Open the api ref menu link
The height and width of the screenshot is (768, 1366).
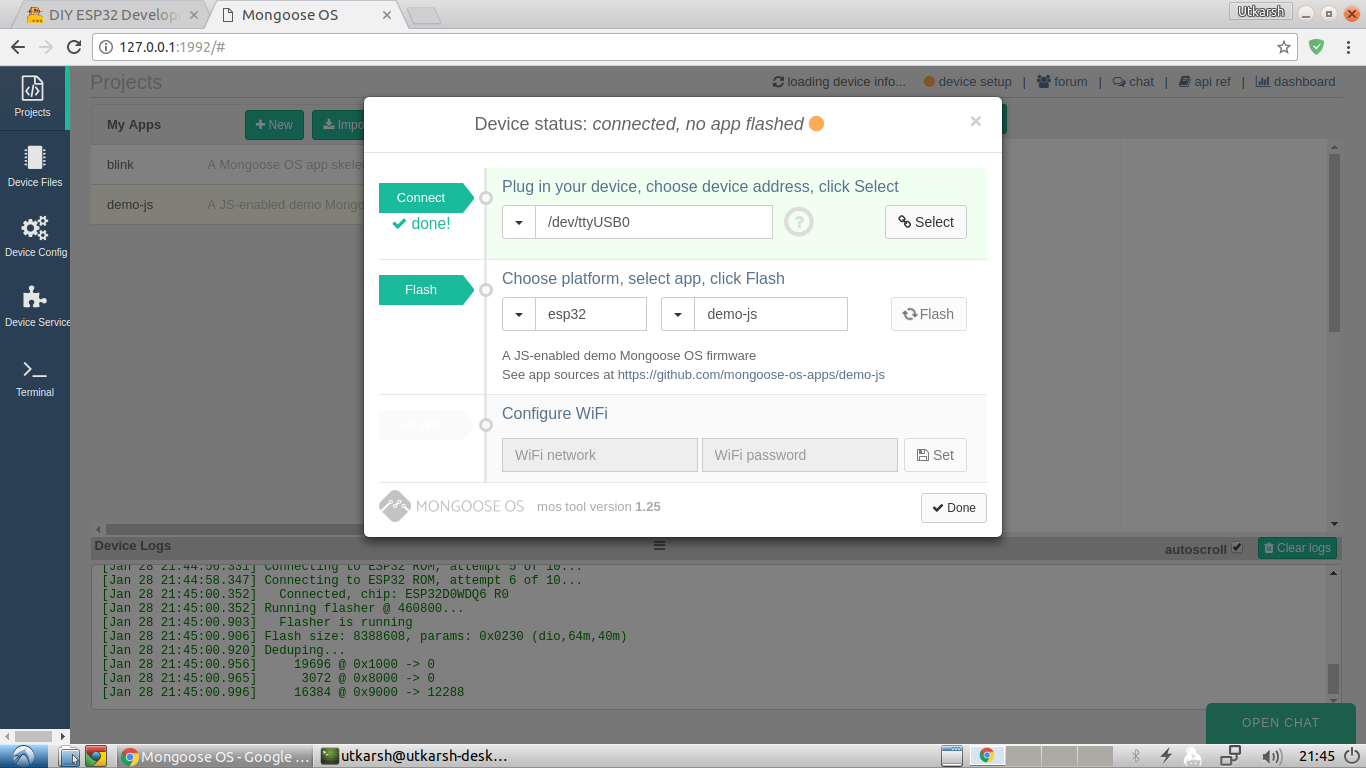pos(1205,82)
